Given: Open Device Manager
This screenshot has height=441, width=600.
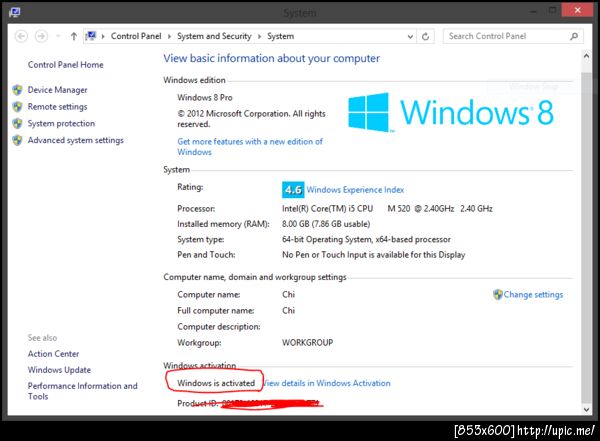Looking at the screenshot, I should pos(57,90).
